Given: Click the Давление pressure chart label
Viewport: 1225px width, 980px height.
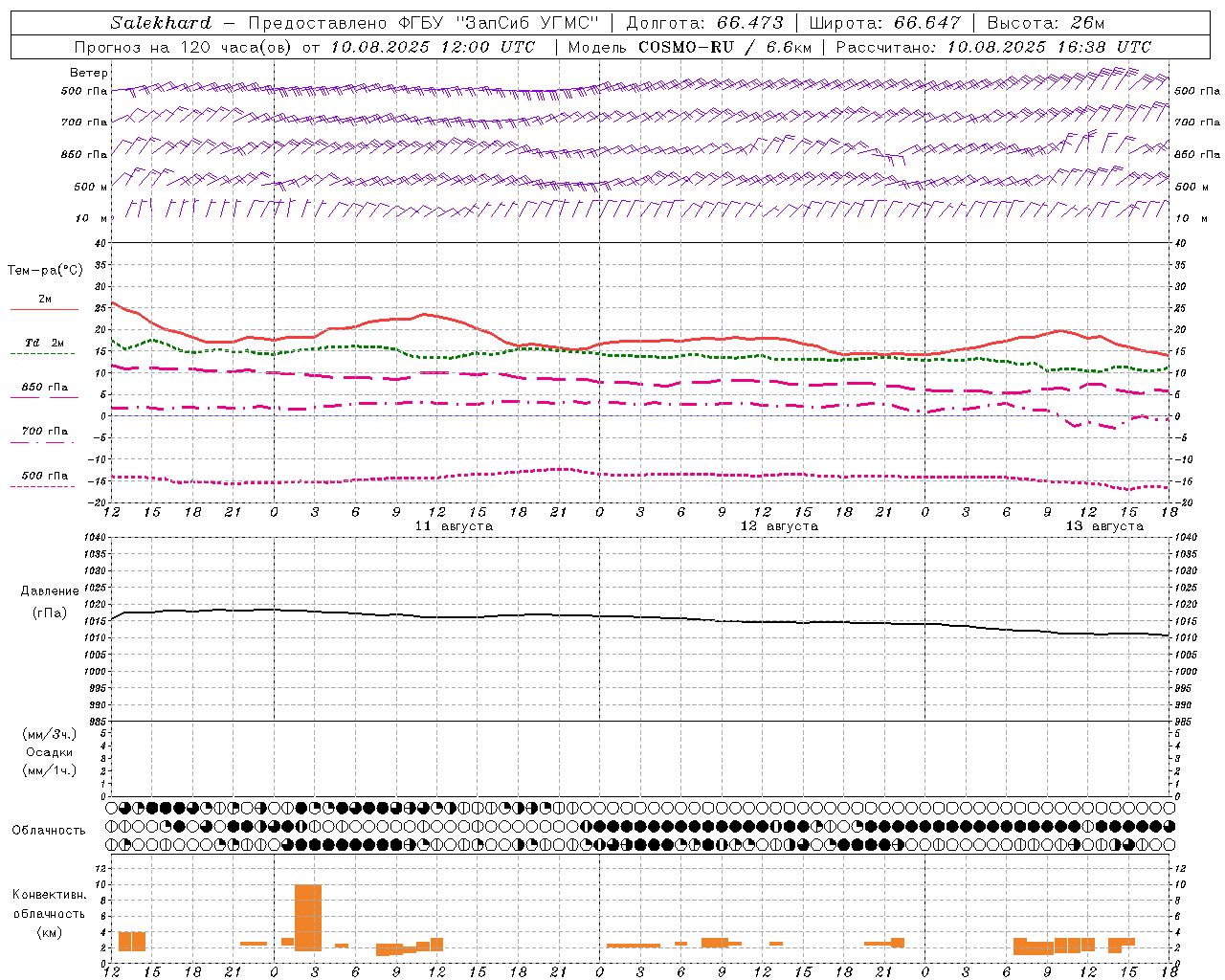Looking at the screenshot, I should click(x=50, y=591).
